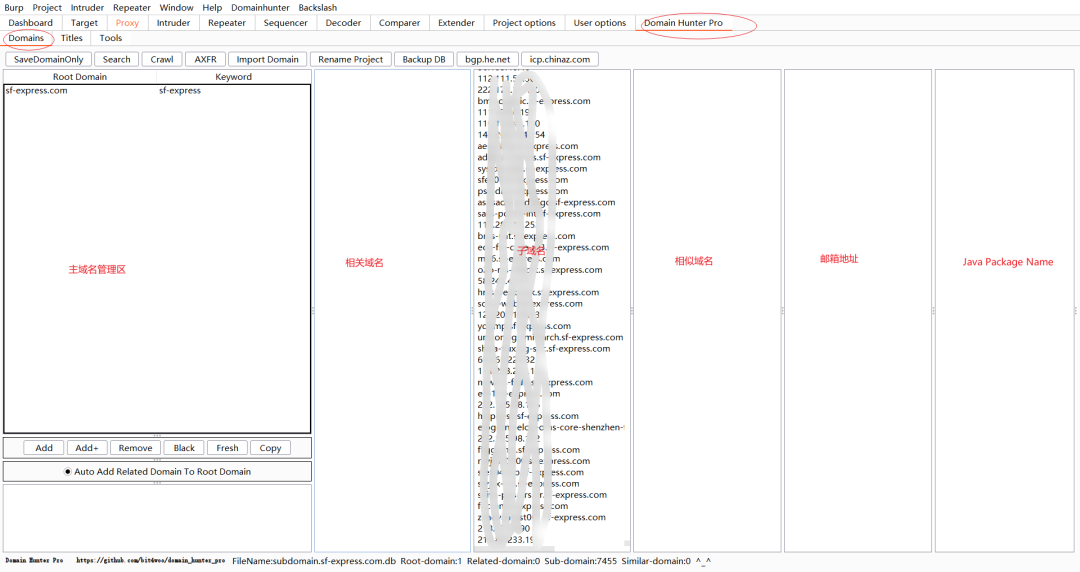The width and height of the screenshot is (1080, 572).
Task: Open the Domain Hunter Pro tab
Action: [x=683, y=23]
